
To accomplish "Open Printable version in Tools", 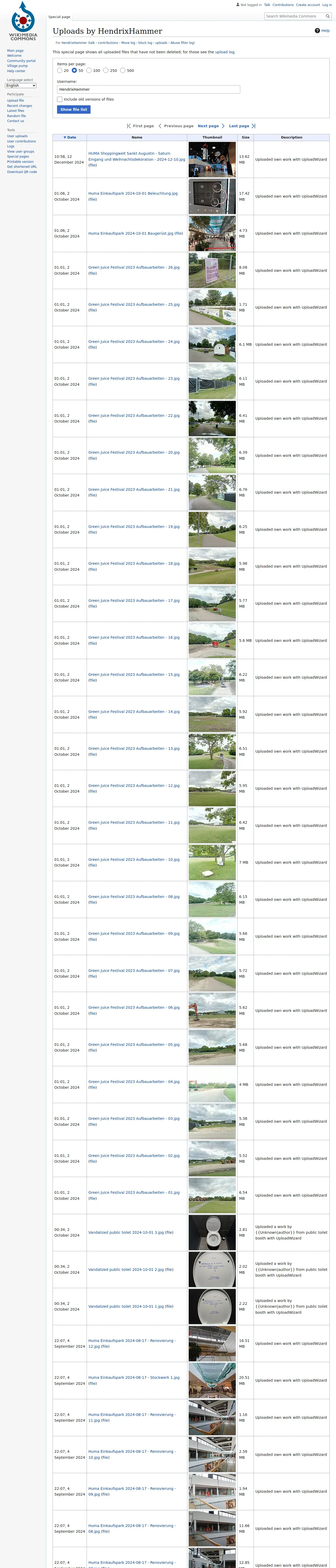I will (x=20, y=161).
